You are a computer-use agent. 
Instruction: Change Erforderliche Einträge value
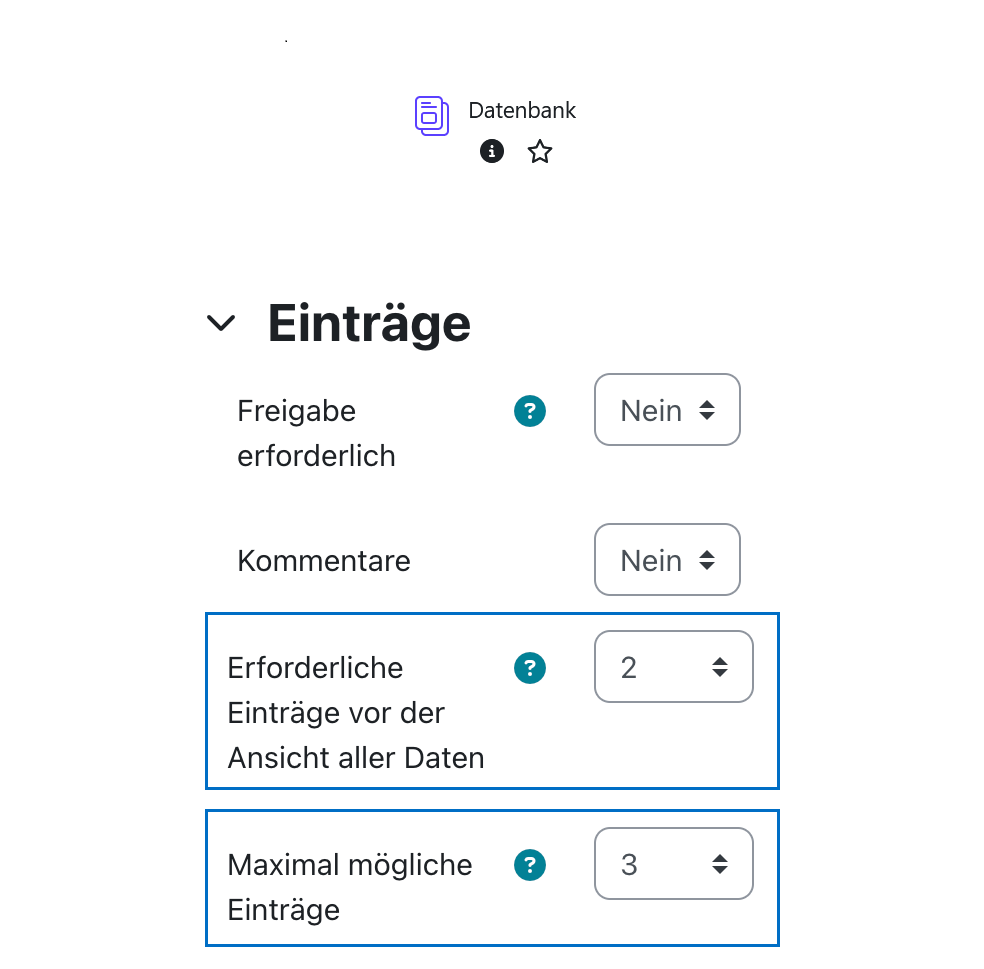point(674,666)
